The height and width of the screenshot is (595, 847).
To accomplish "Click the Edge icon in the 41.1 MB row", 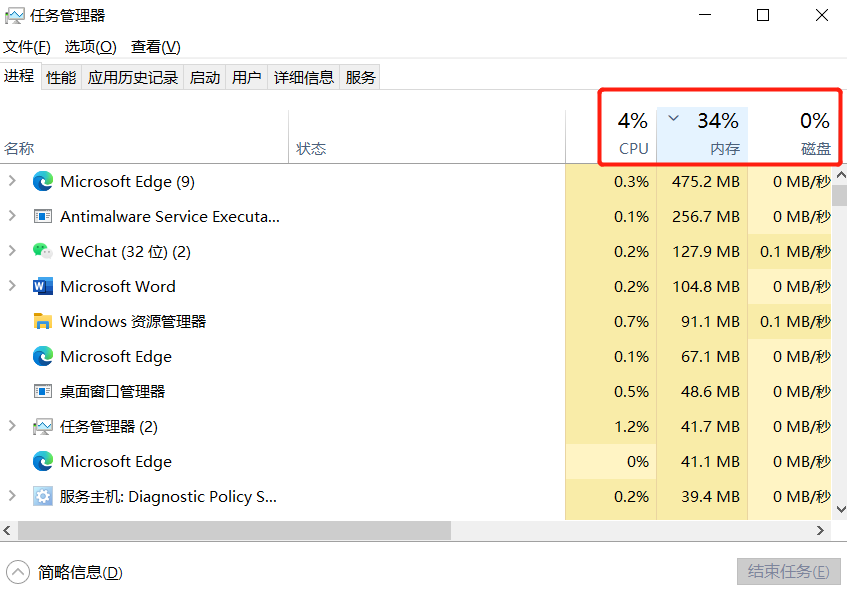I will 43,462.
